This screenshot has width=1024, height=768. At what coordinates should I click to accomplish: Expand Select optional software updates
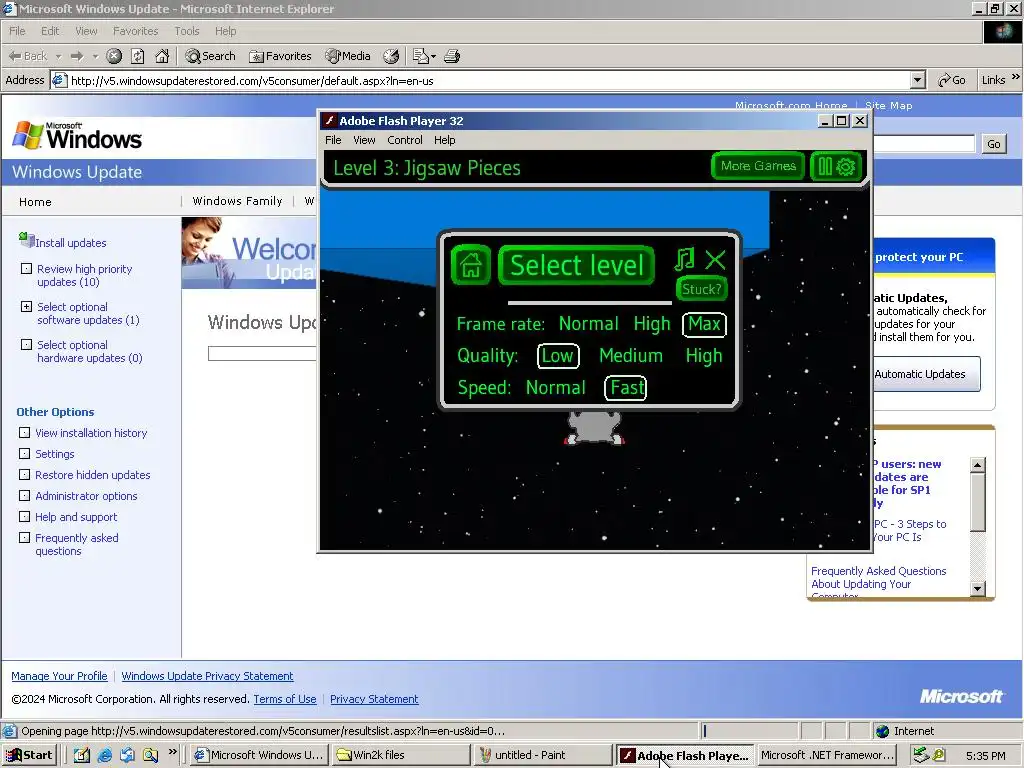tap(26, 306)
